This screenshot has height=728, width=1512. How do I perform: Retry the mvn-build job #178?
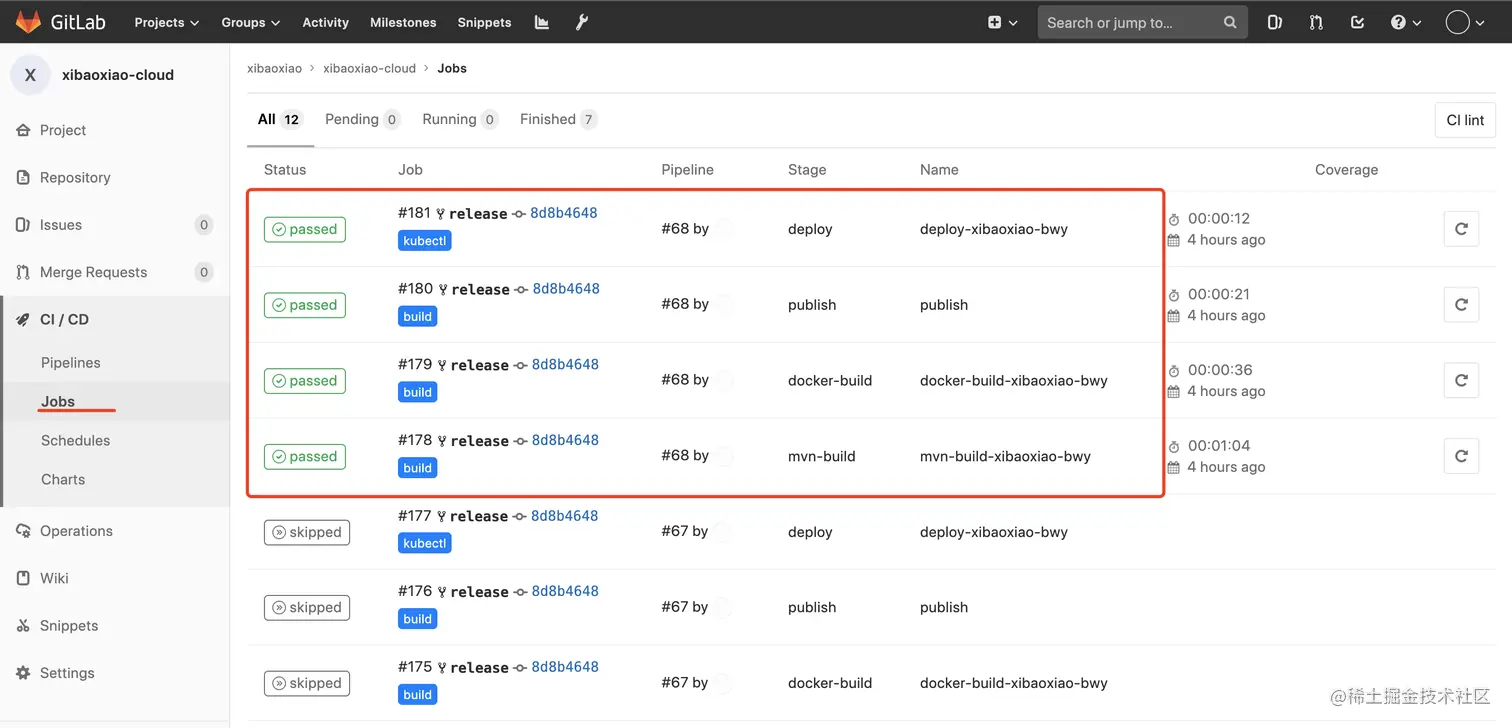[1461, 457]
